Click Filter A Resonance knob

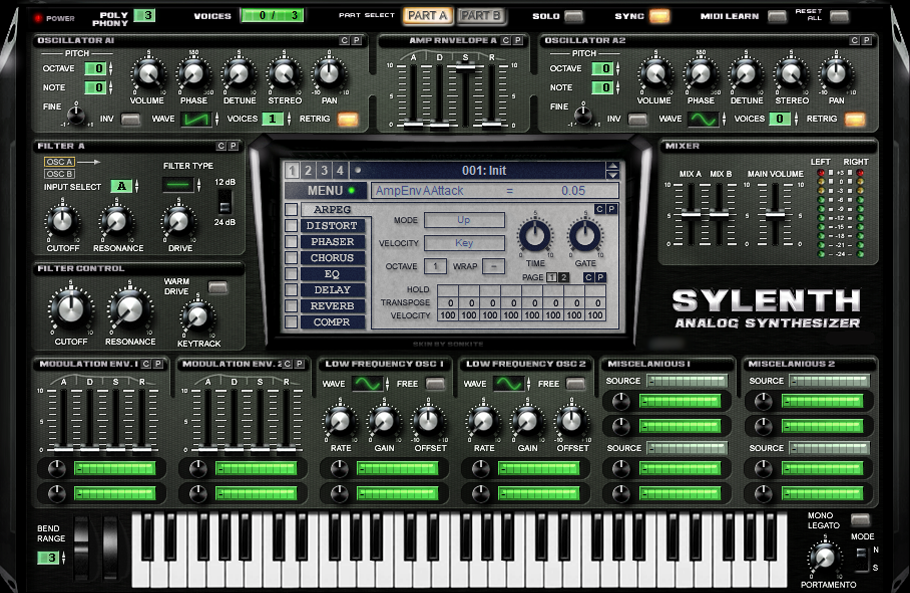[x=116, y=221]
